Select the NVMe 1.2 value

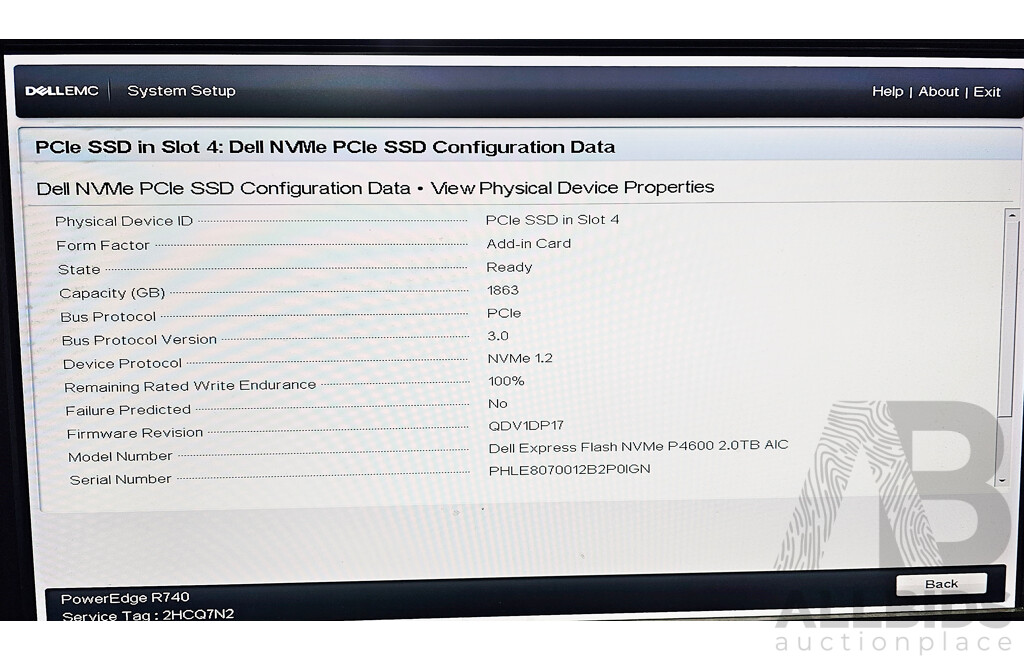tap(520, 358)
